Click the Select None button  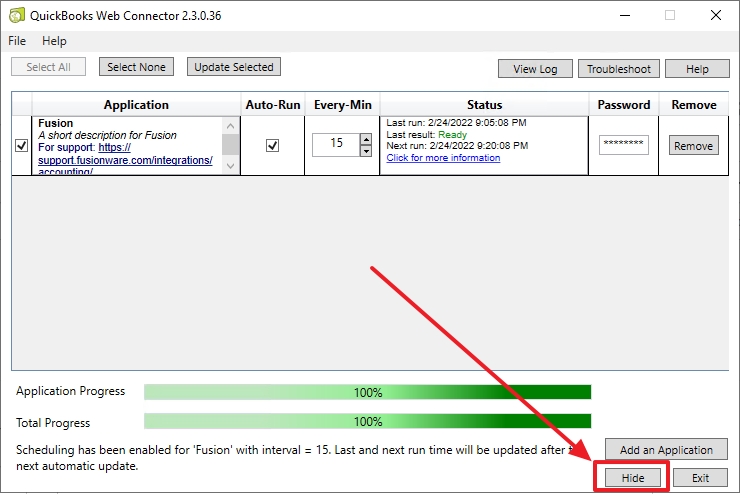click(x=136, y=67)
